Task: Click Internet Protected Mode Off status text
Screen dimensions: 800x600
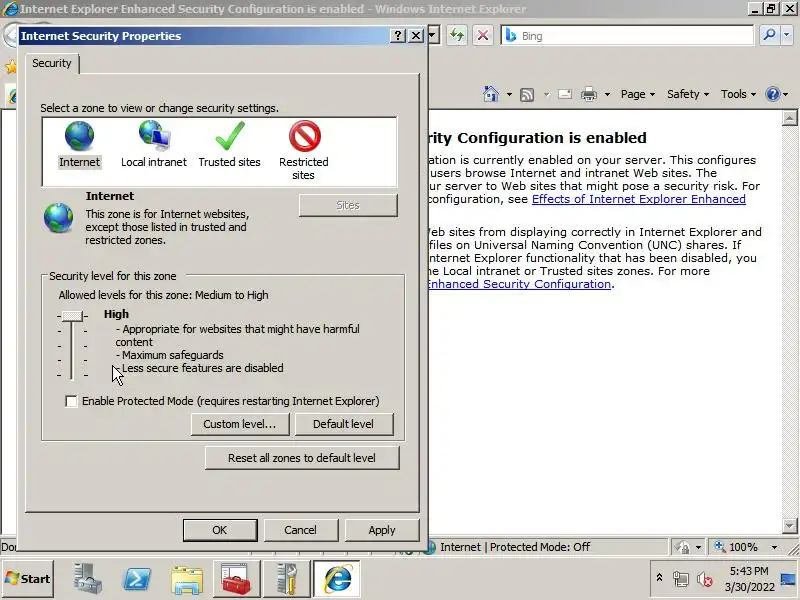Action: point(515,547)
